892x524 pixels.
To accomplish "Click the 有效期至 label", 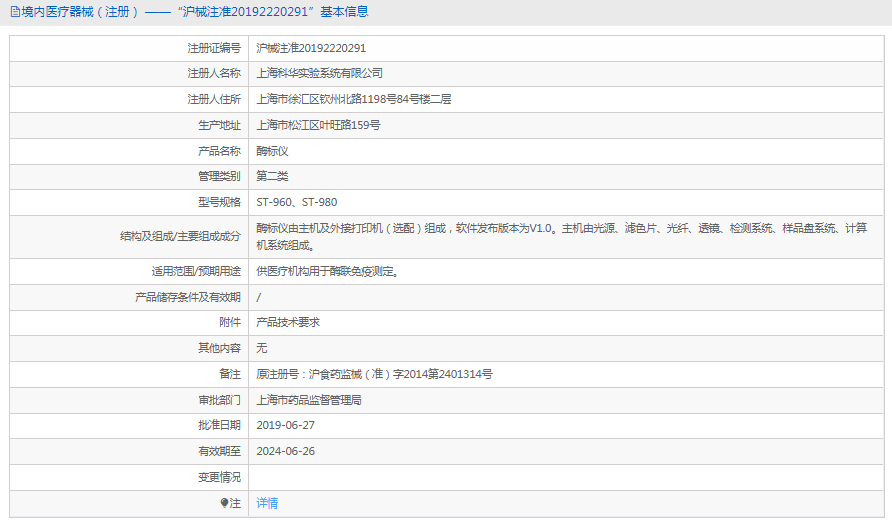I will click(219, 452).
